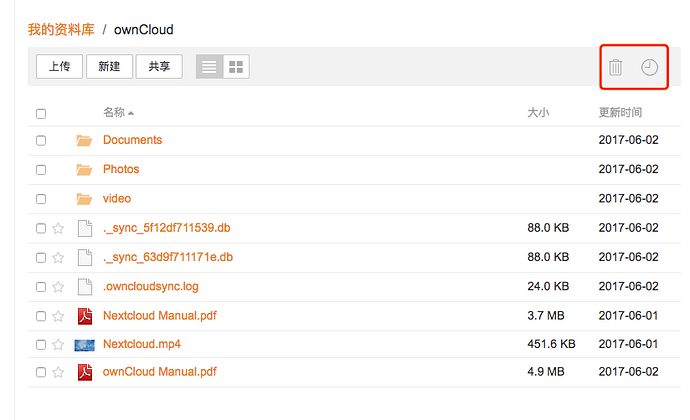
Task: Sort by 名称 column arrow
Action: point(131,114)
